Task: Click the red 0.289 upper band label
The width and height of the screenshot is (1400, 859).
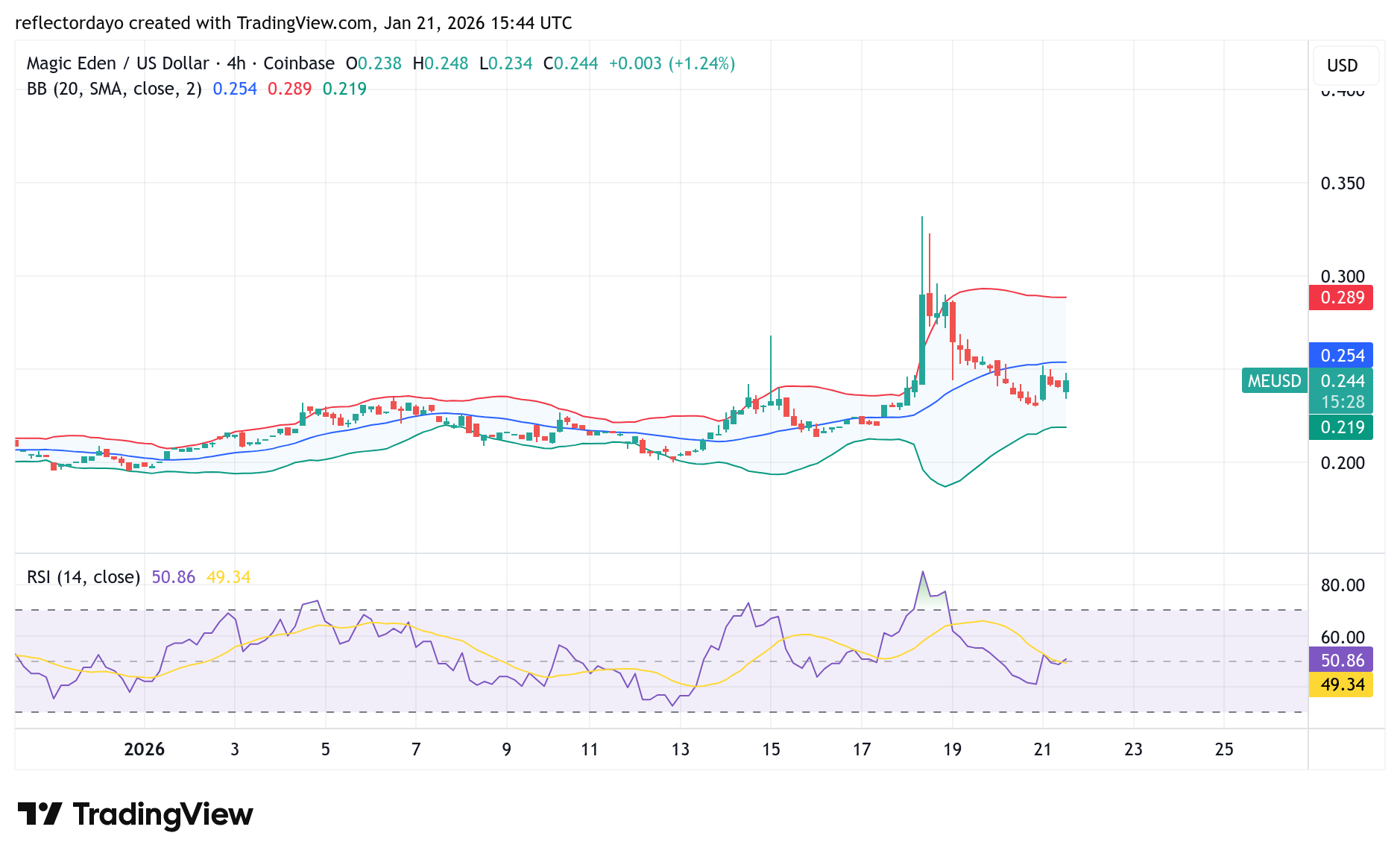Action: click(x=1341, y=298)
